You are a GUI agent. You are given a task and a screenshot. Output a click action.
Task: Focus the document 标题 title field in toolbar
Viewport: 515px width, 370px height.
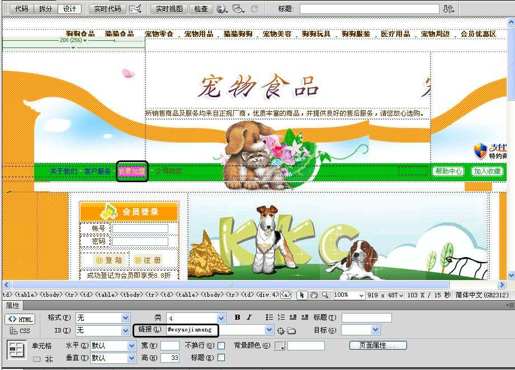point(369,9)
